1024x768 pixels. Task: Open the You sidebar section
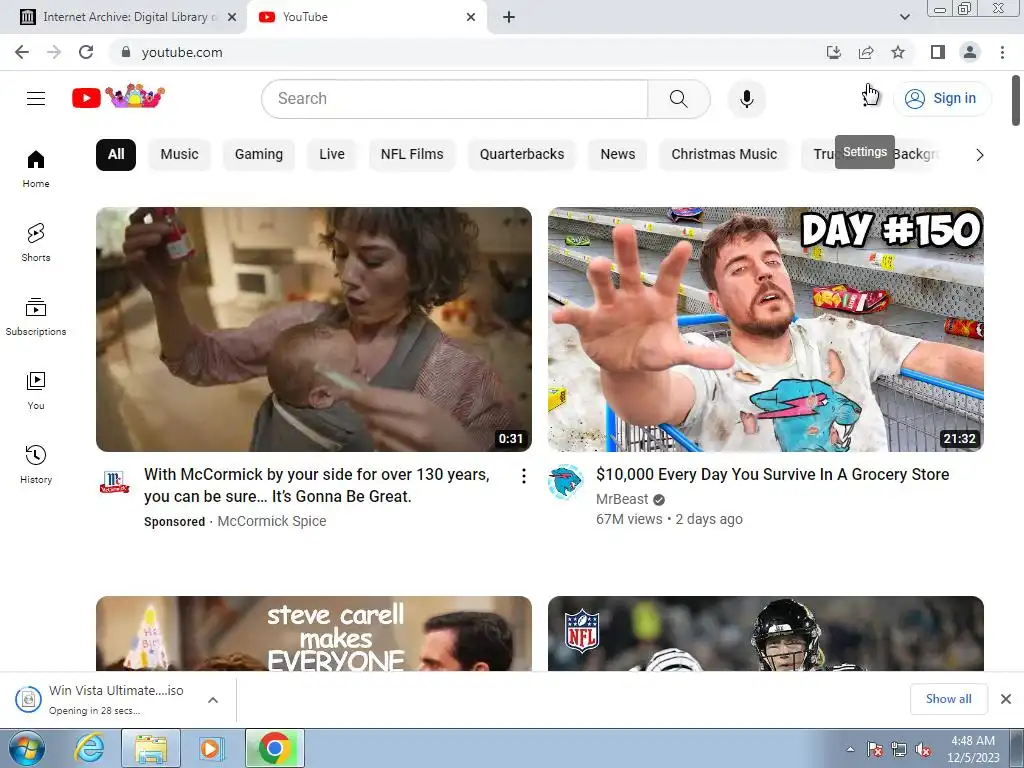(36, 391)
